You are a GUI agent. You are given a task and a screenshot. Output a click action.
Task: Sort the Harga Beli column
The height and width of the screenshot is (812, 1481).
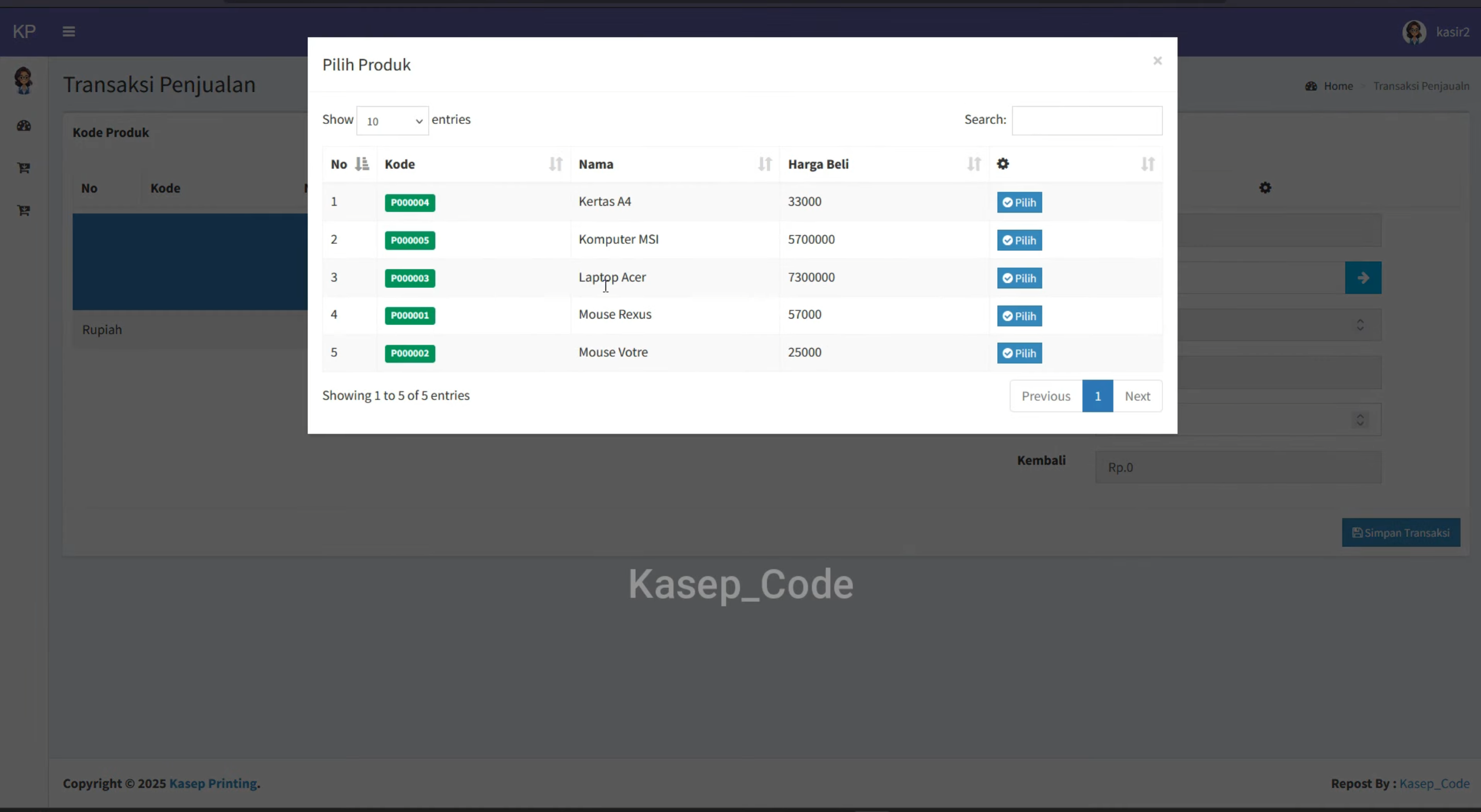[x=974, y=164]
